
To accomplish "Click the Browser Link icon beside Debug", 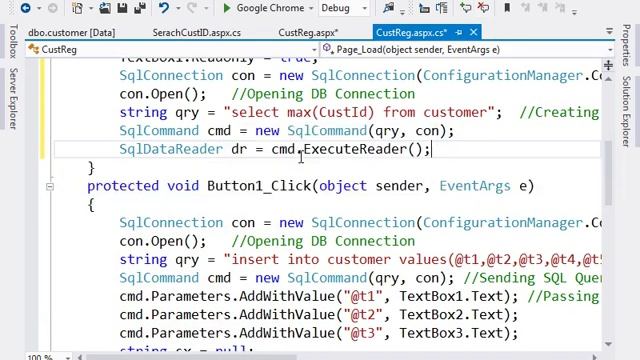I will (x=388, y=8).
